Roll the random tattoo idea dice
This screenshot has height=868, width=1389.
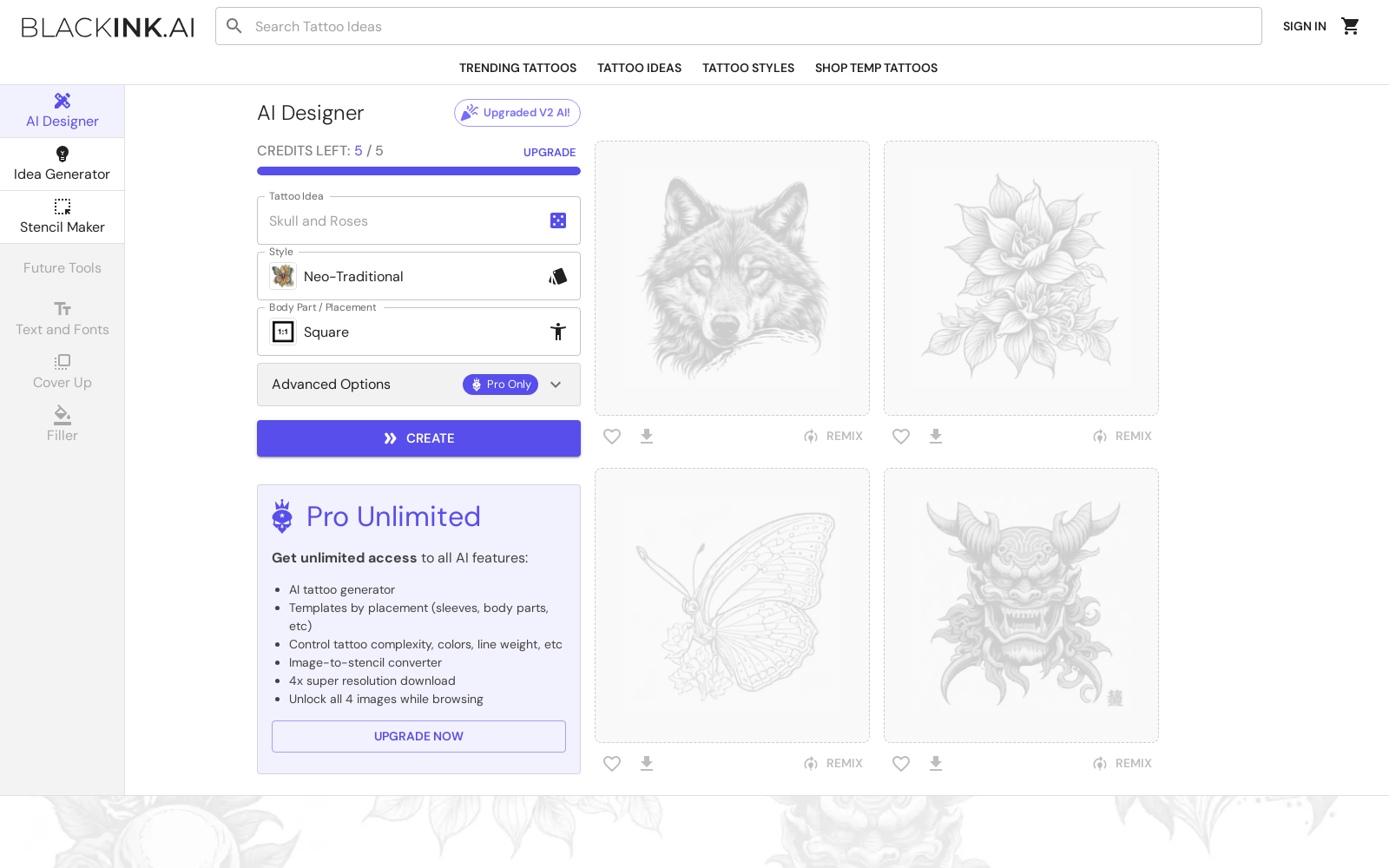558,220
